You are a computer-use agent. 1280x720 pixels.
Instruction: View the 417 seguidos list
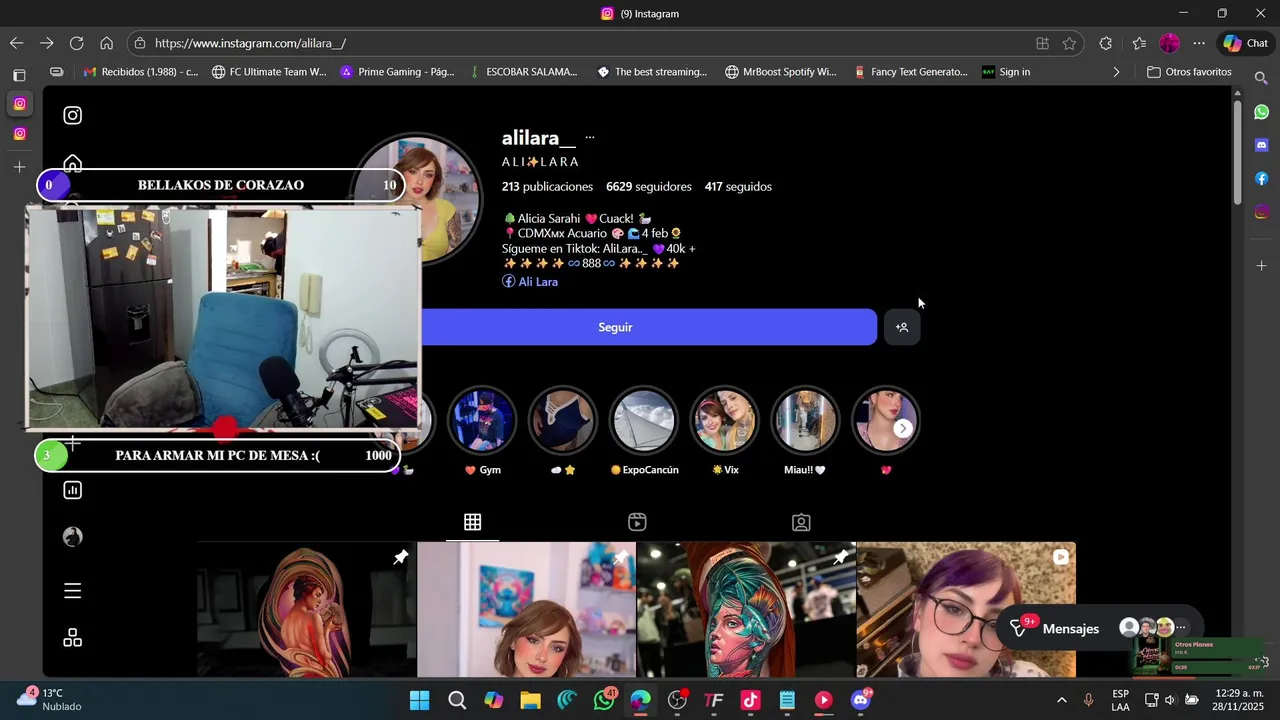point(738,187)
